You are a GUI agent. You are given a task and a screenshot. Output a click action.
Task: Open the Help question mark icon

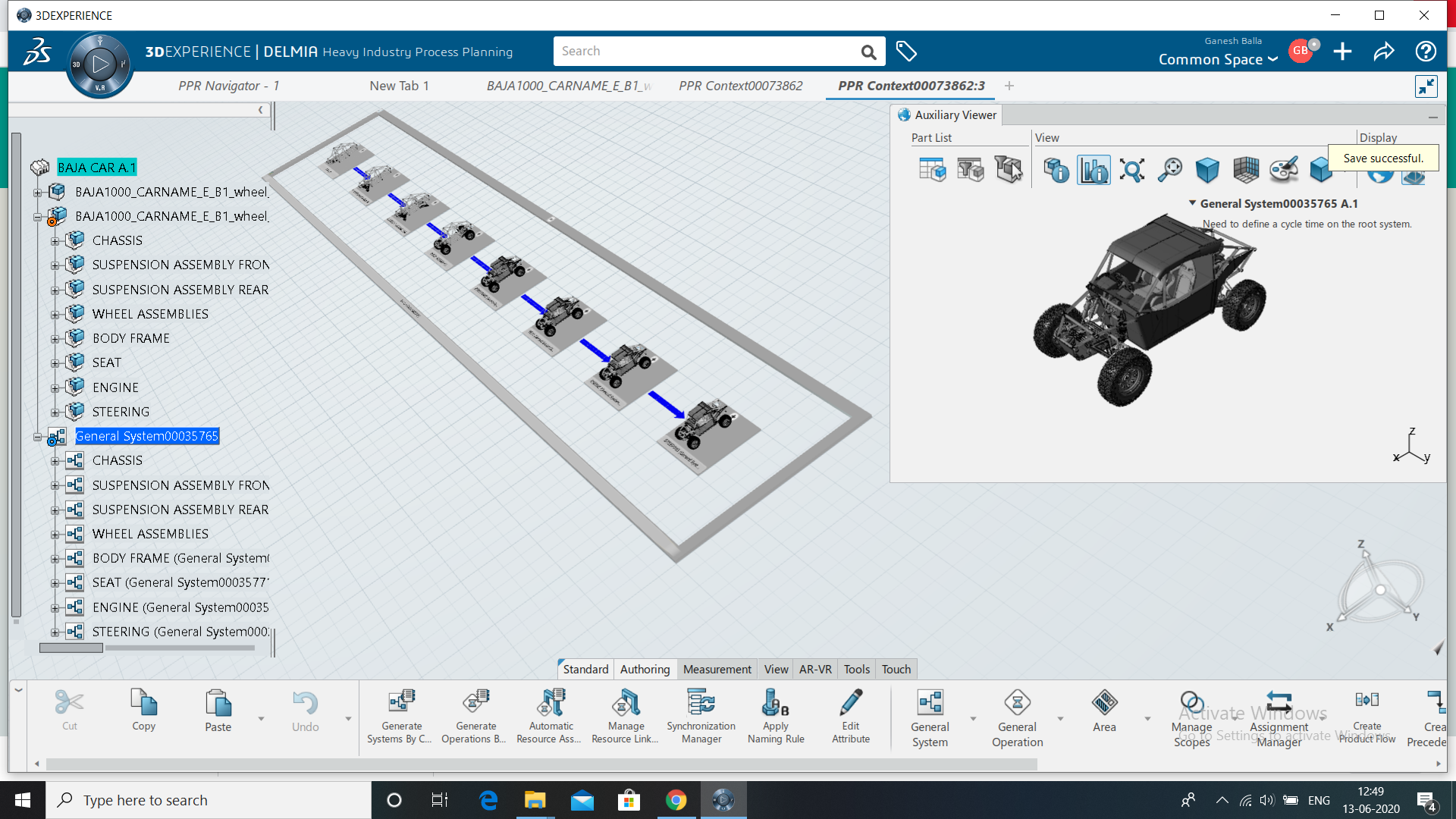click(1426, 52)
